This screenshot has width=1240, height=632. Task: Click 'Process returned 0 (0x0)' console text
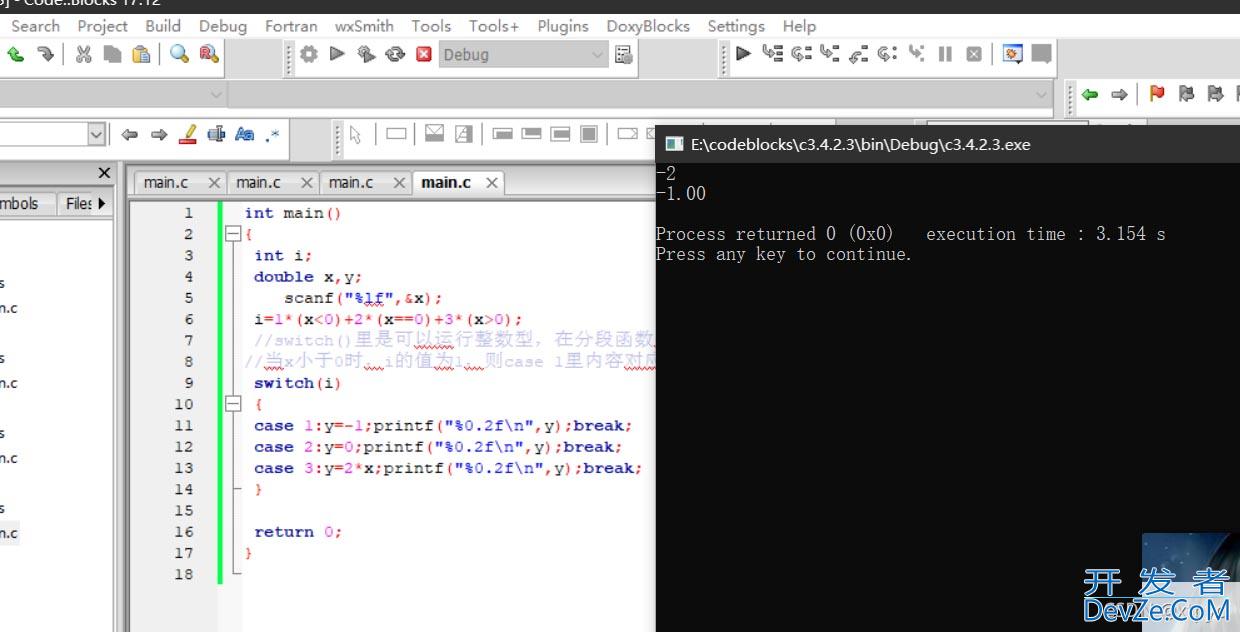[x=774, y=234]
